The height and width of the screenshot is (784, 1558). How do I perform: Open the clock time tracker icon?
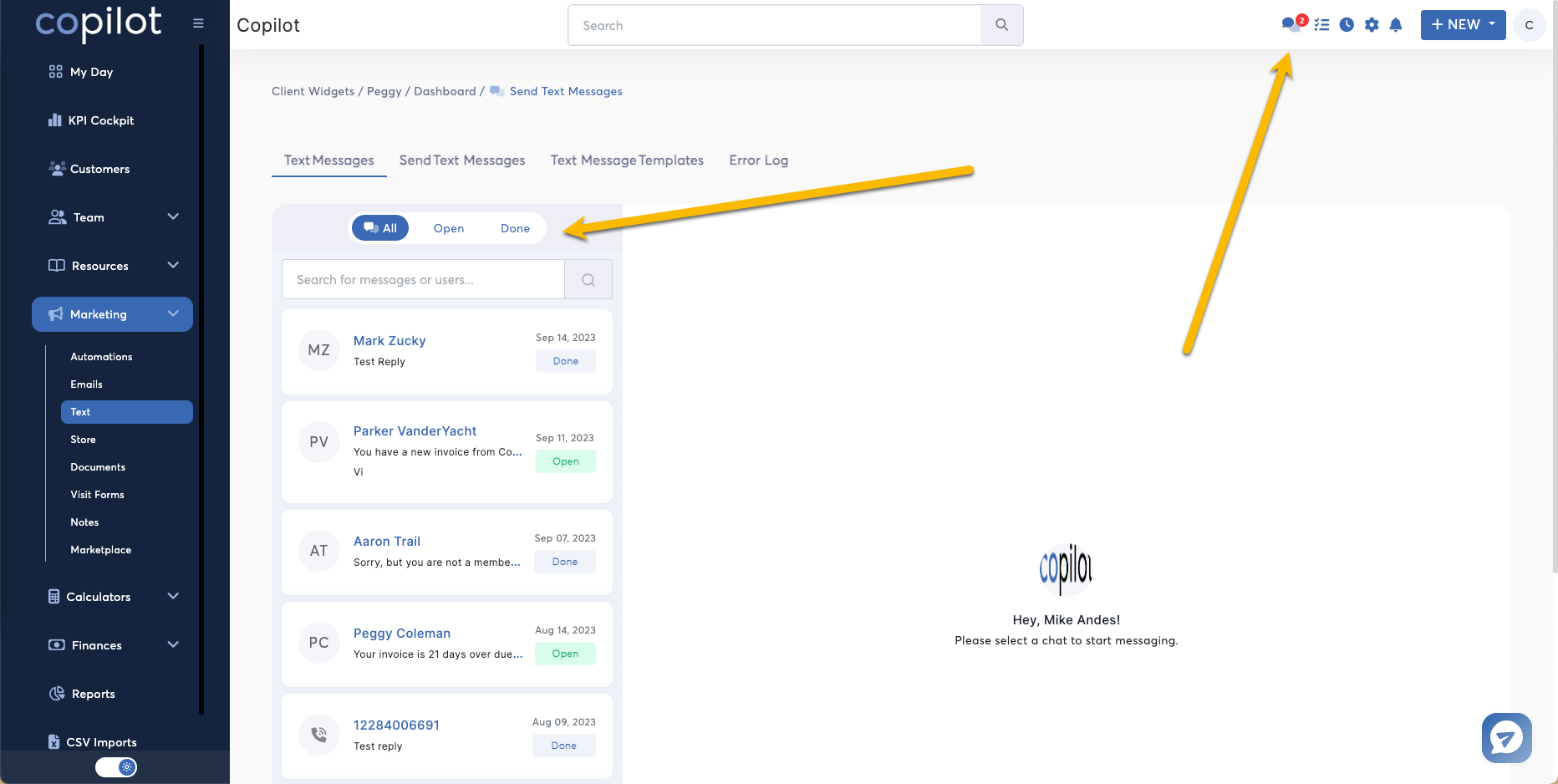click(1347, 25)
